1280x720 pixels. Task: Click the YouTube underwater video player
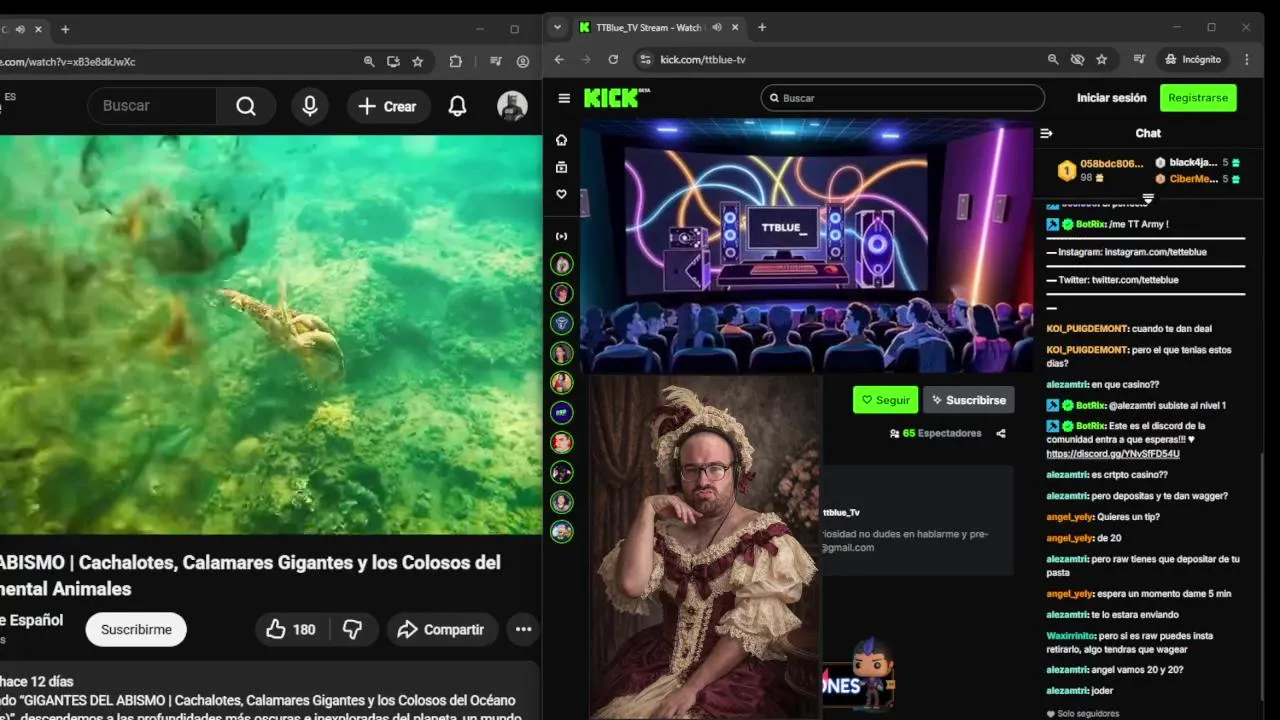pyautogui.click(x=270, y=335)
